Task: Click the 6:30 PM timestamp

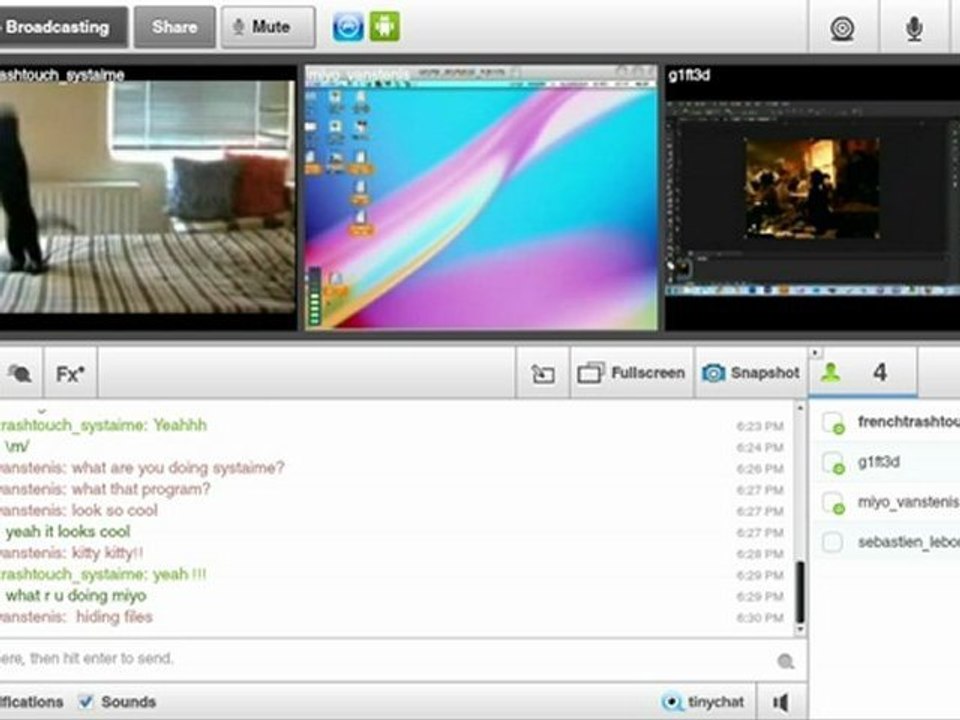Action: coord(760,618)
